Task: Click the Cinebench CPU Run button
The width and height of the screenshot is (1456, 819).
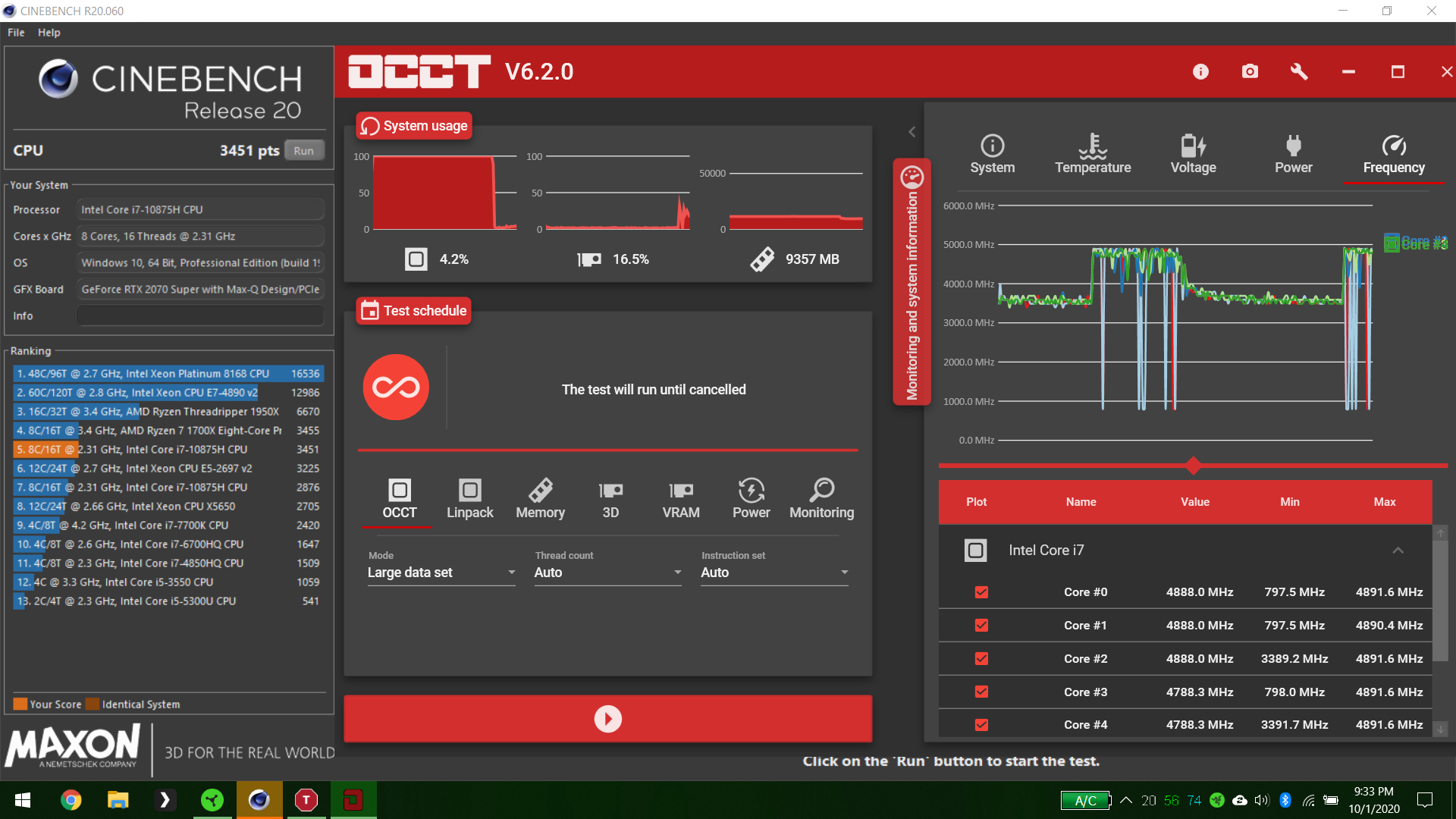Action: tap(303, 150)
